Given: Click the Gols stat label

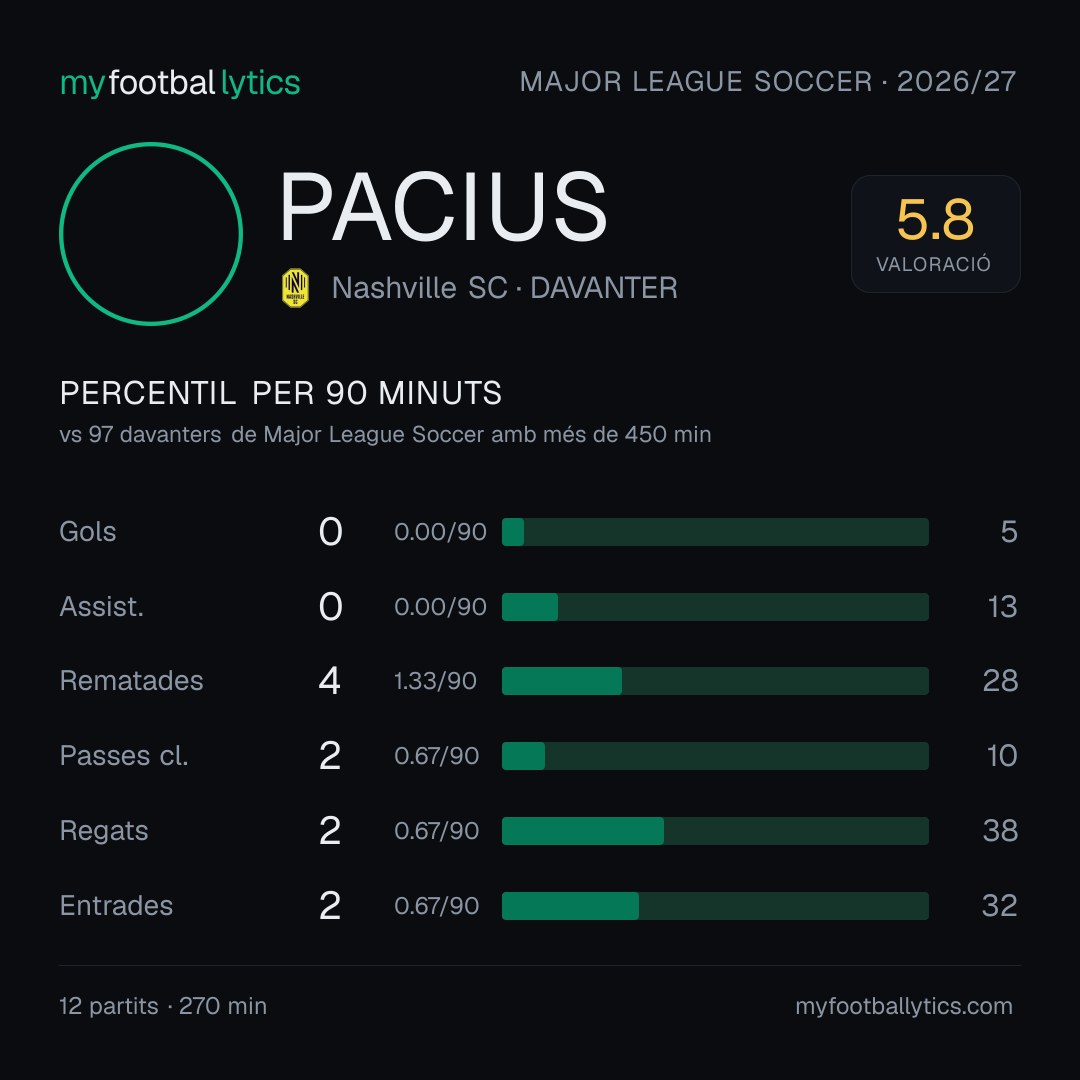Looking at the screenshot, I should [87, 532].
